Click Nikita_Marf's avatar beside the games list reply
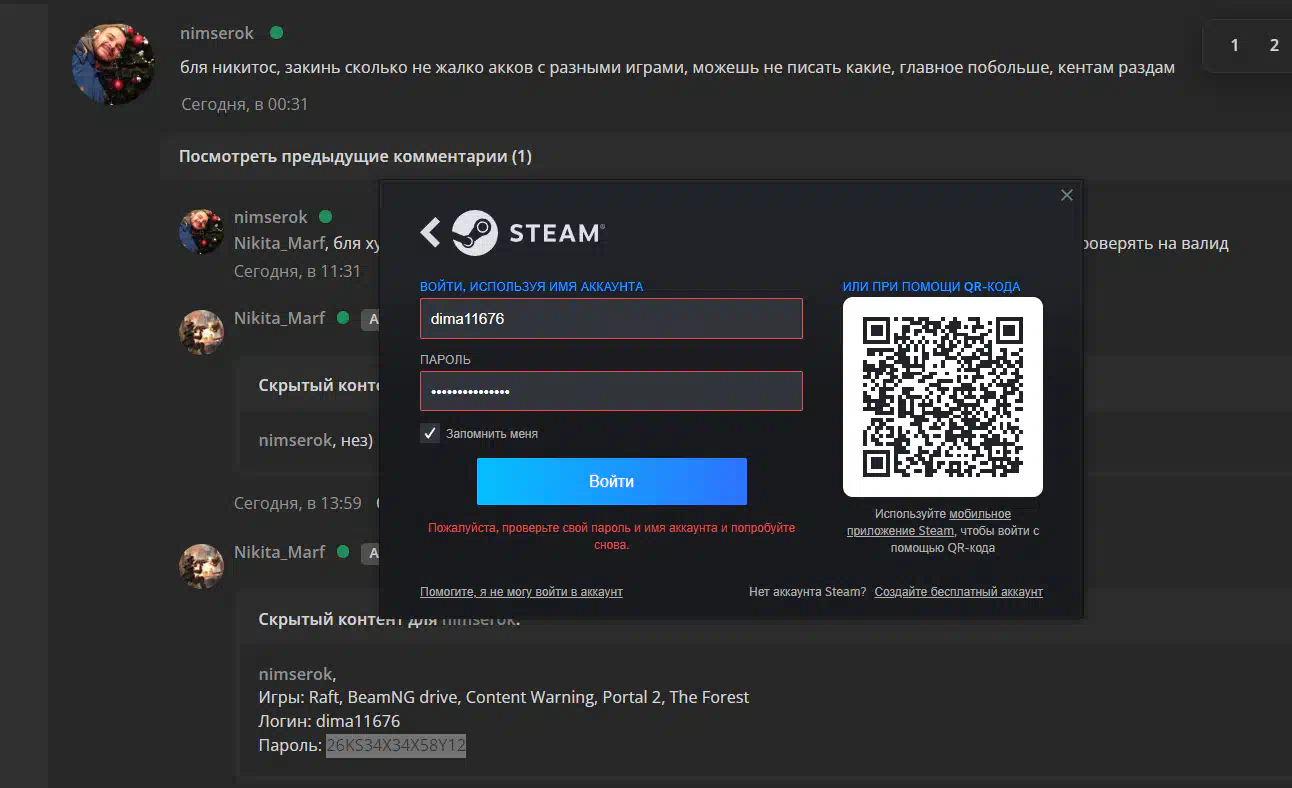The image size is (1292, 788). click(201, 566)
